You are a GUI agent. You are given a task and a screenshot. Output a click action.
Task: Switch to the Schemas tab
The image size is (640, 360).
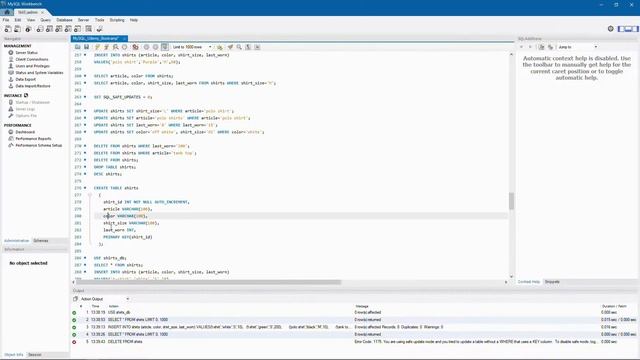[x=41, y=241]
